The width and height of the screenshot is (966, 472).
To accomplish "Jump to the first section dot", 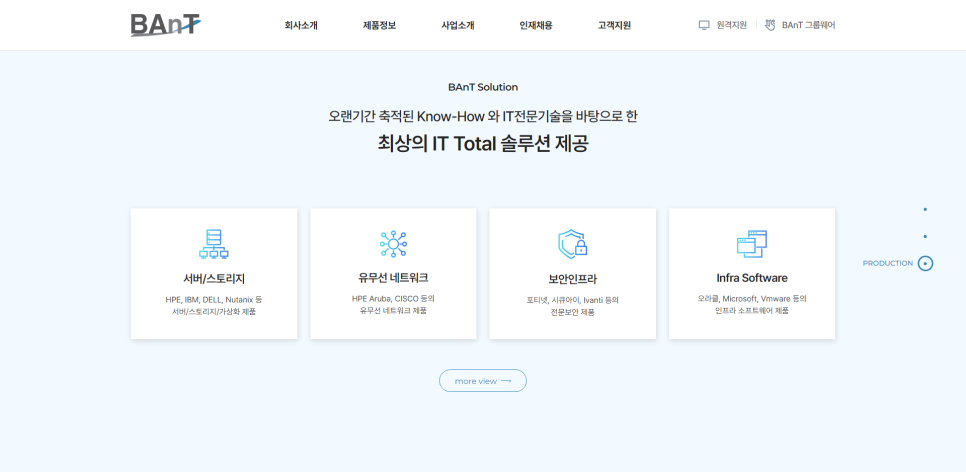I will (x=925, y=210).
